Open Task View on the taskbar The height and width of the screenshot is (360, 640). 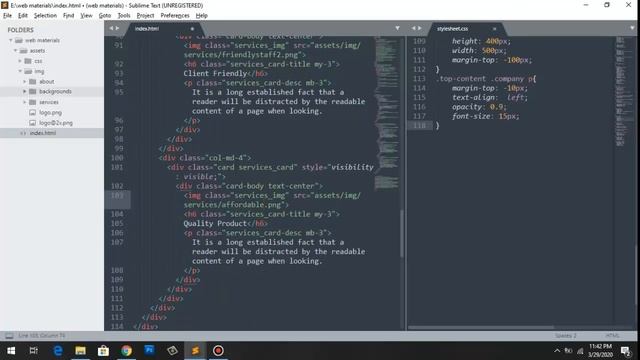coord(34,351)
